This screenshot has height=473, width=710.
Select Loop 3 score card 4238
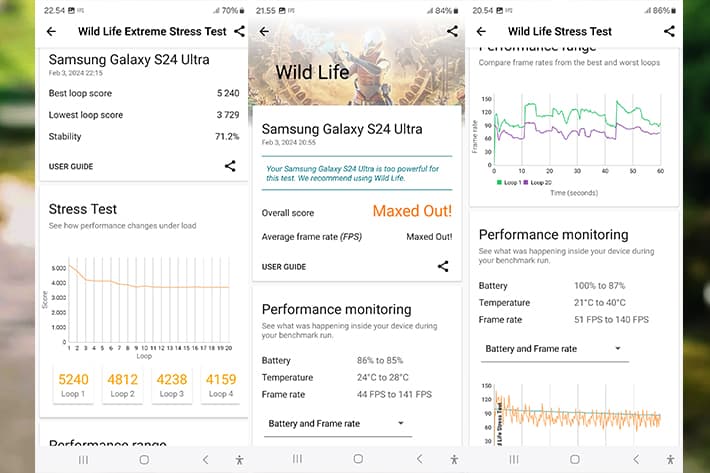pyautogui.click(x=172, y=385)
